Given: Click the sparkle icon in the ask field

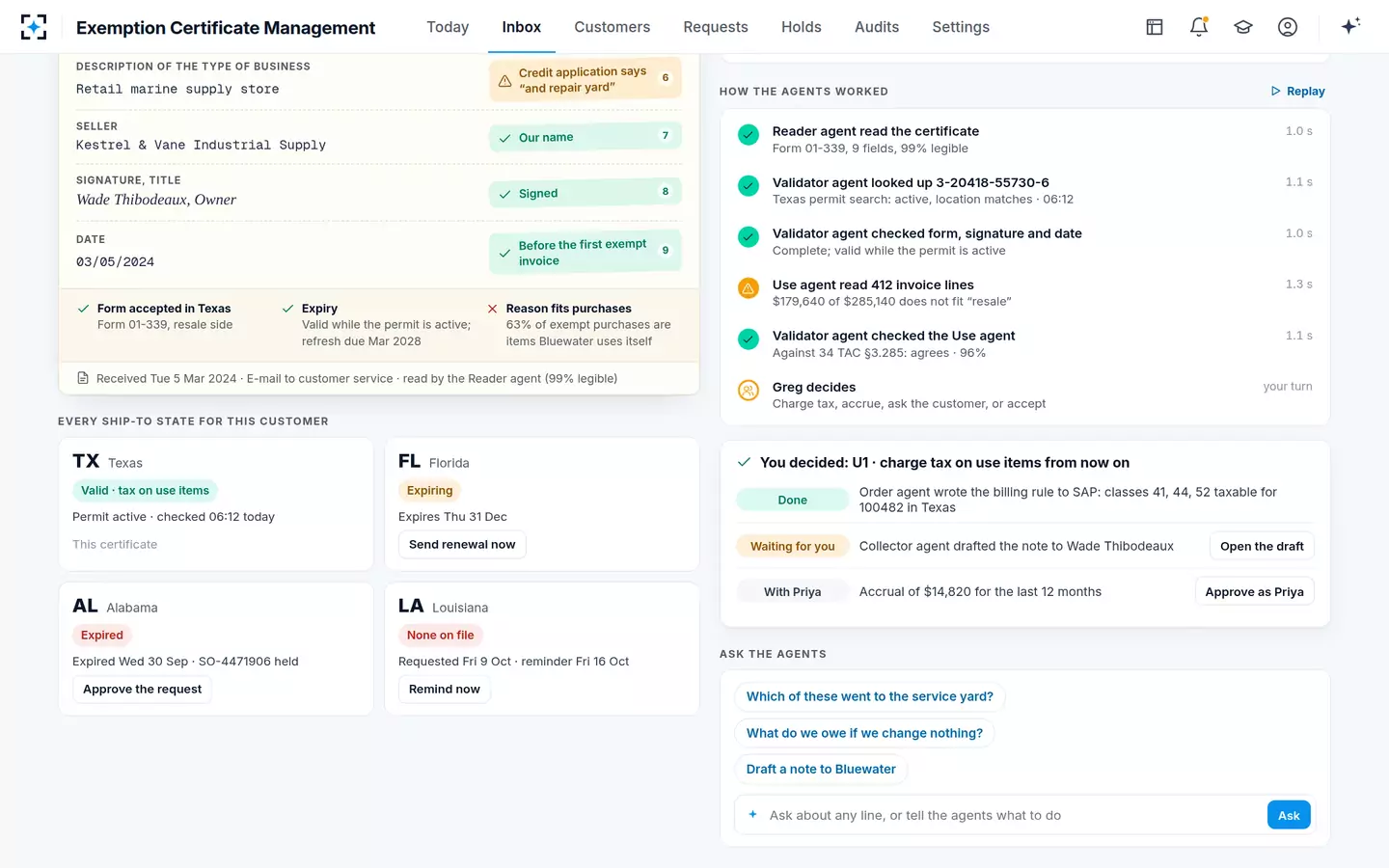Looking at the screenshot, I should [x=752, y=814].
